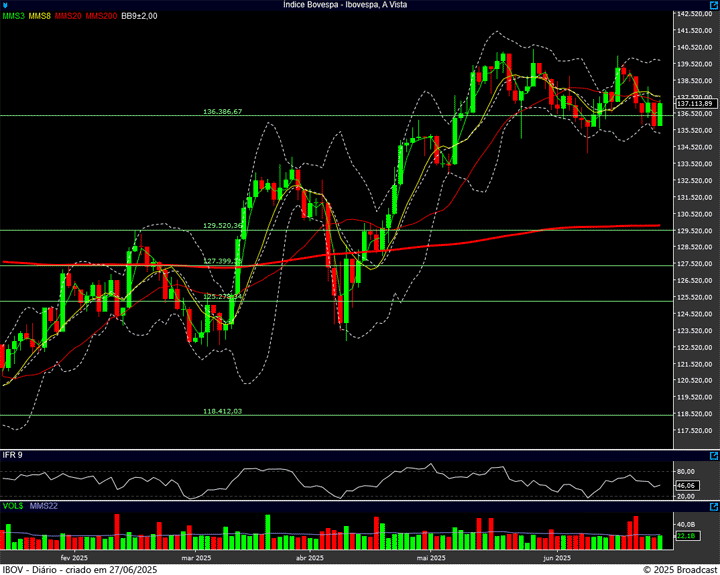Click the mar 2025 date axis label
The height and width of the screenshot is (575, 720).
[196, 558]
